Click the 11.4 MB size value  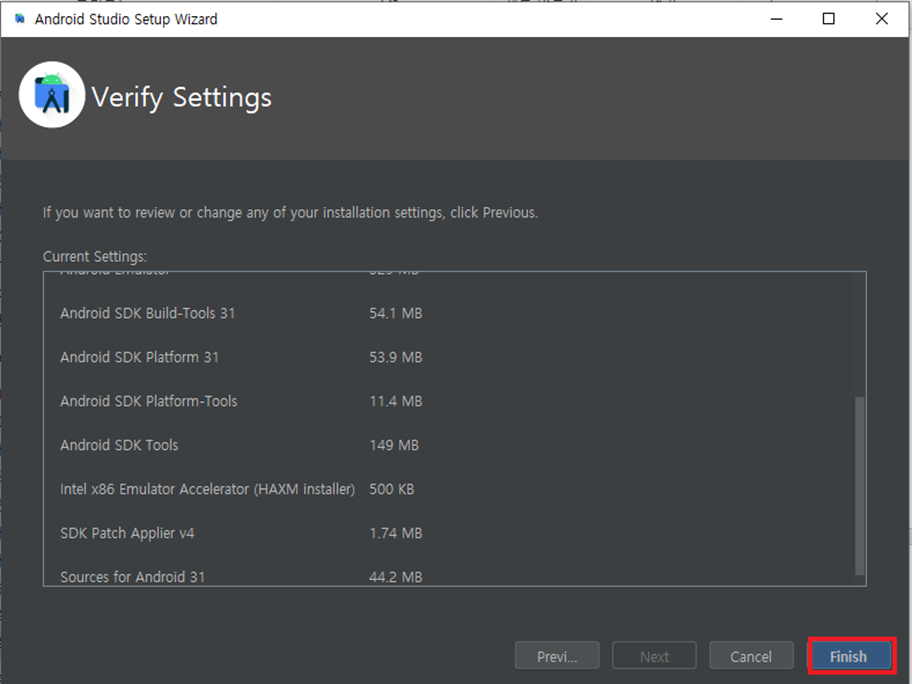(396, 401)
